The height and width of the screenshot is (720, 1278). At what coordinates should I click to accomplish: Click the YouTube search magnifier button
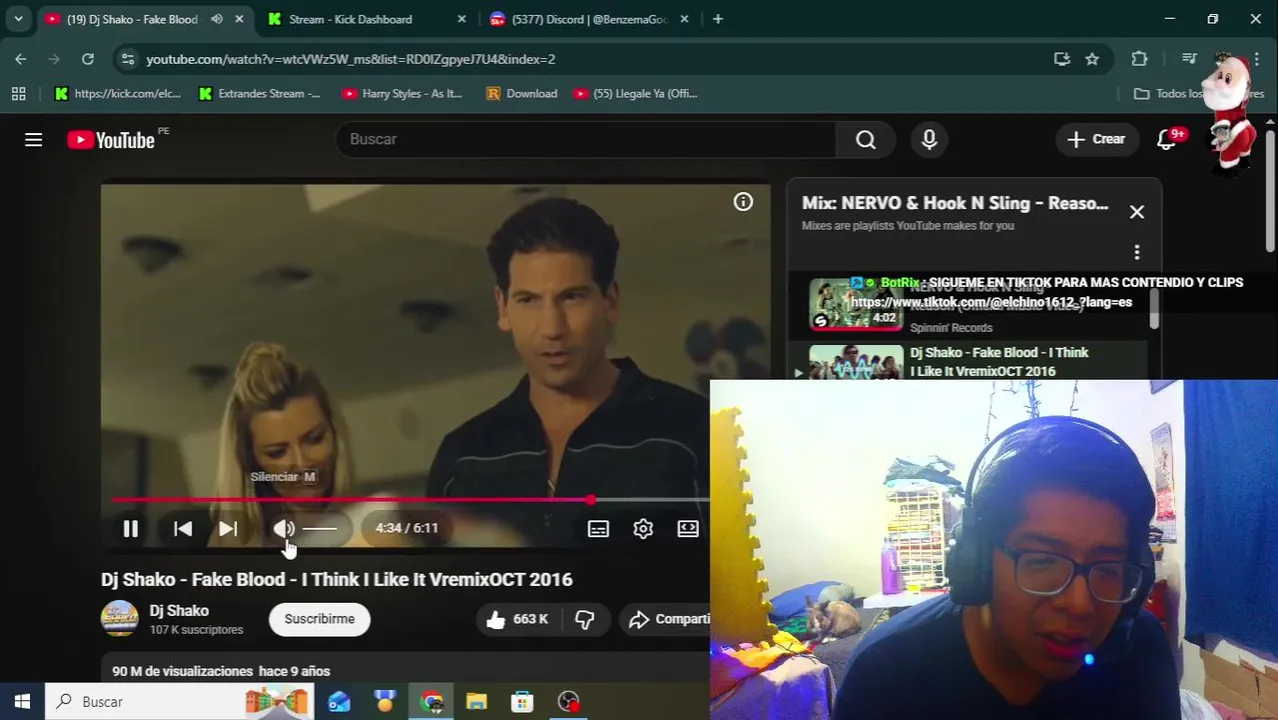866,139
